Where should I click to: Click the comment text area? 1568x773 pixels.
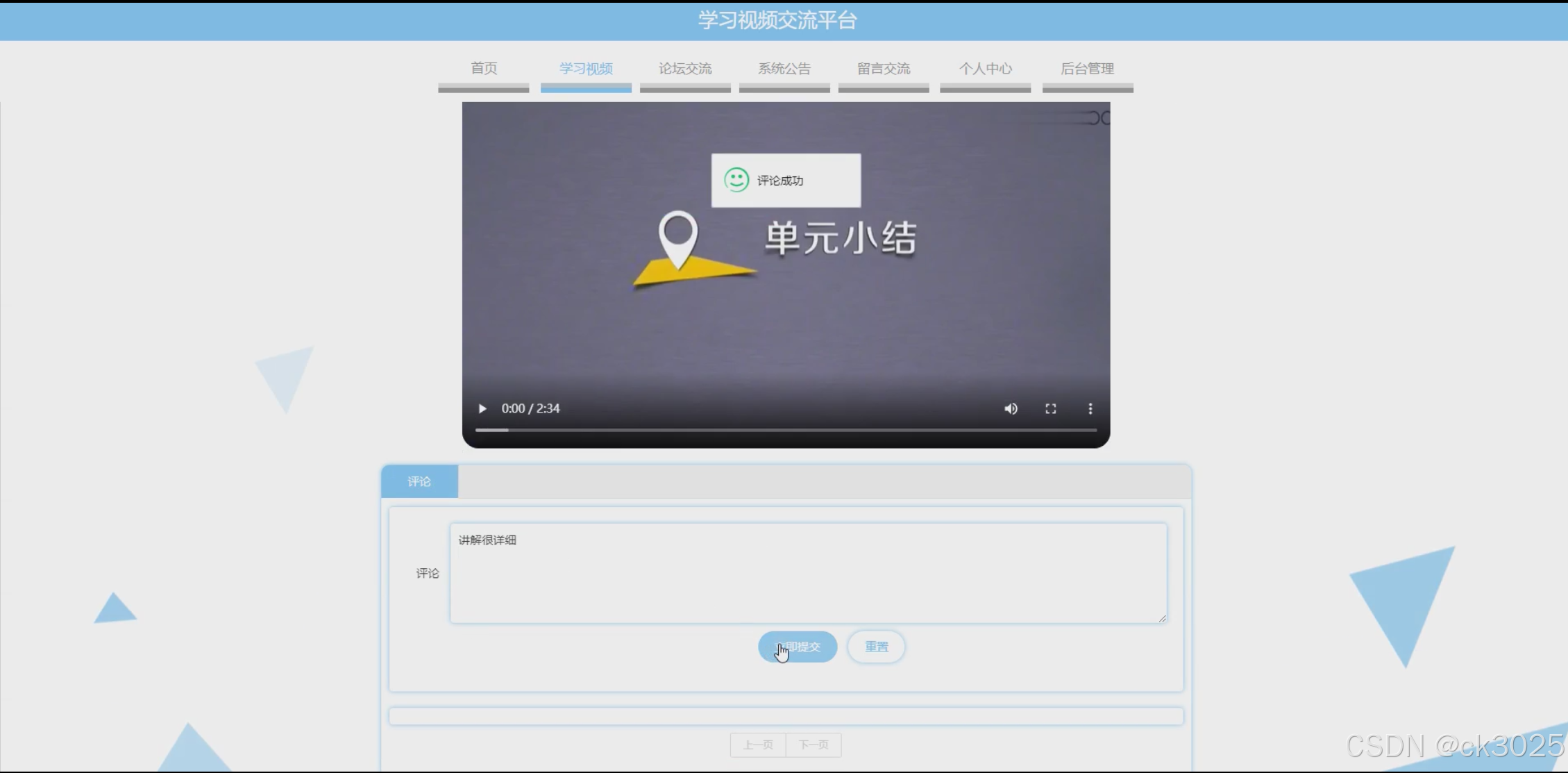point(808,573)
